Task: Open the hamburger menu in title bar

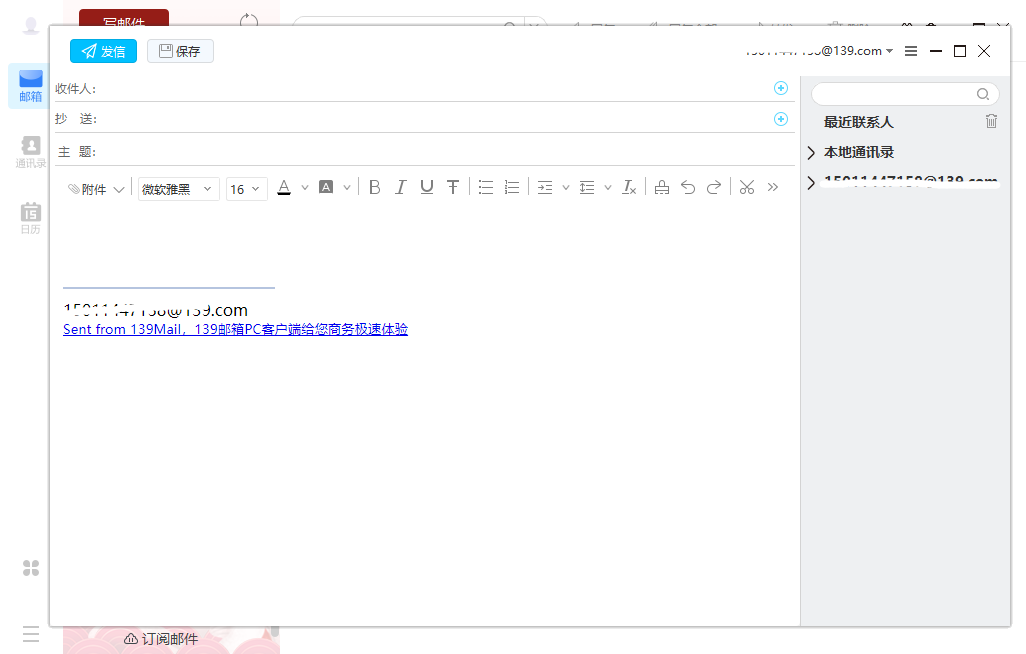Action: pyautogui.click(x=911, y=51)
